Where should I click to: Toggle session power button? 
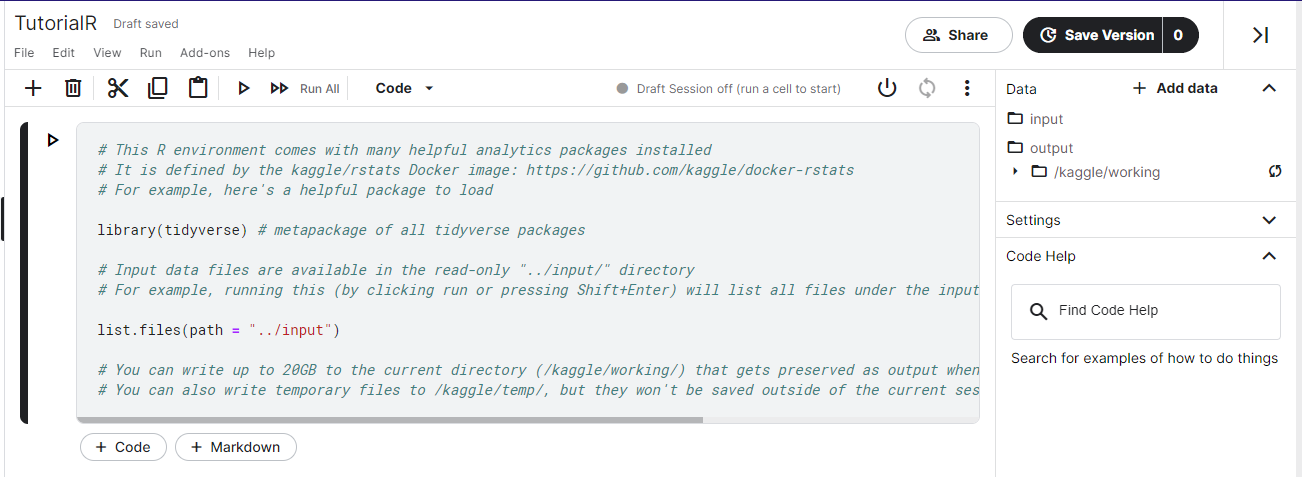887,88
